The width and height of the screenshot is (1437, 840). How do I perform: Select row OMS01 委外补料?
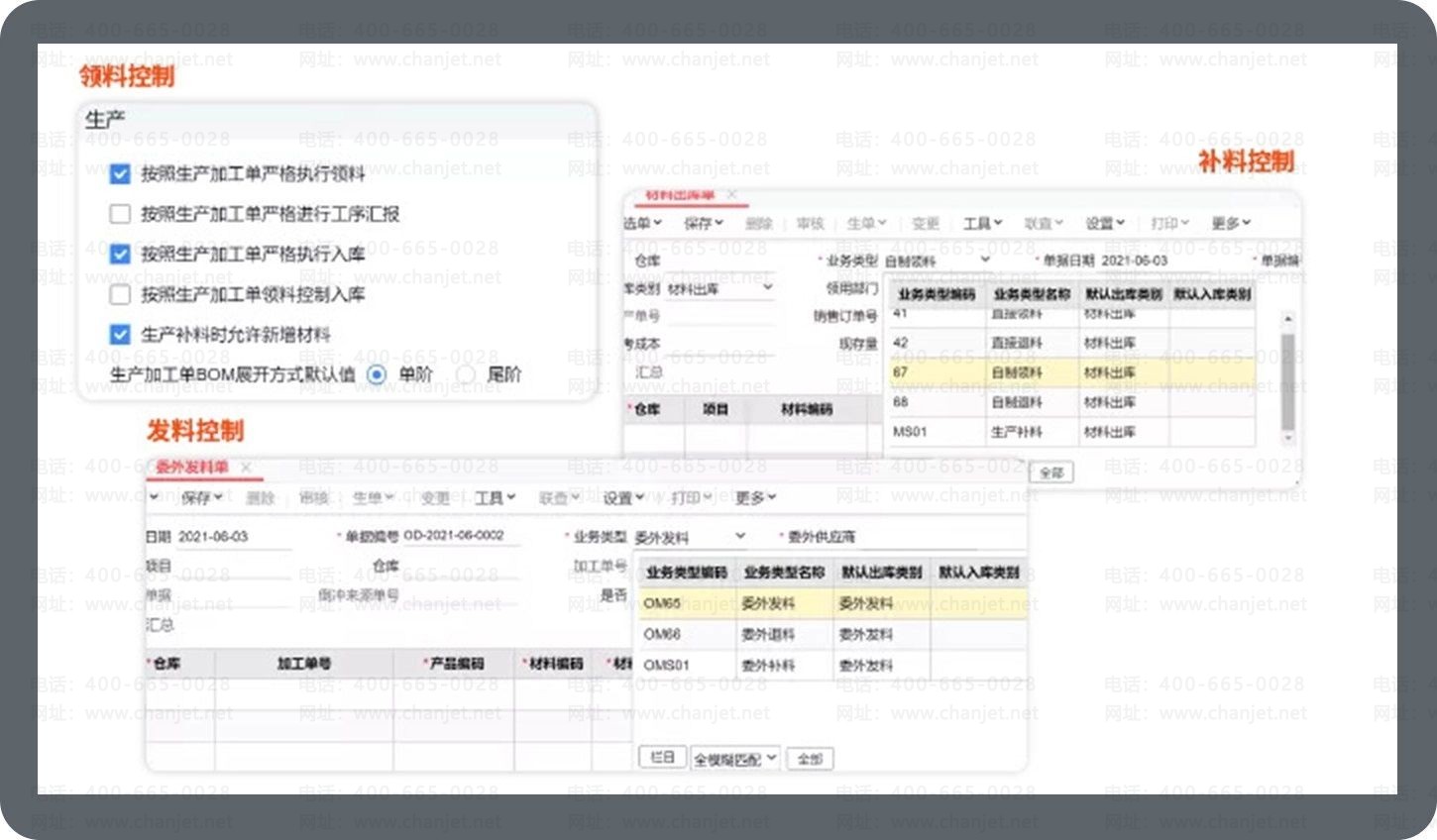click(x=832, y=665)
